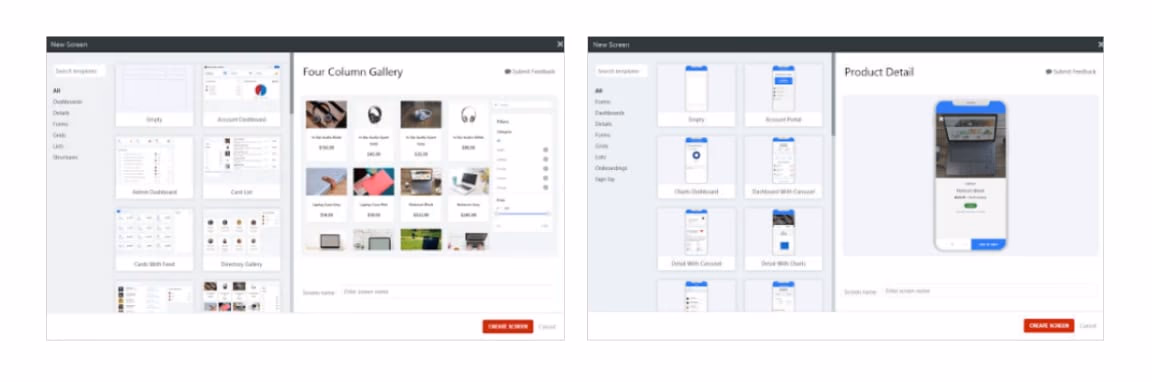1152x382 pixels.
Task: Close the Product Detail New Screen dialog
Action: click(1100, 44)
